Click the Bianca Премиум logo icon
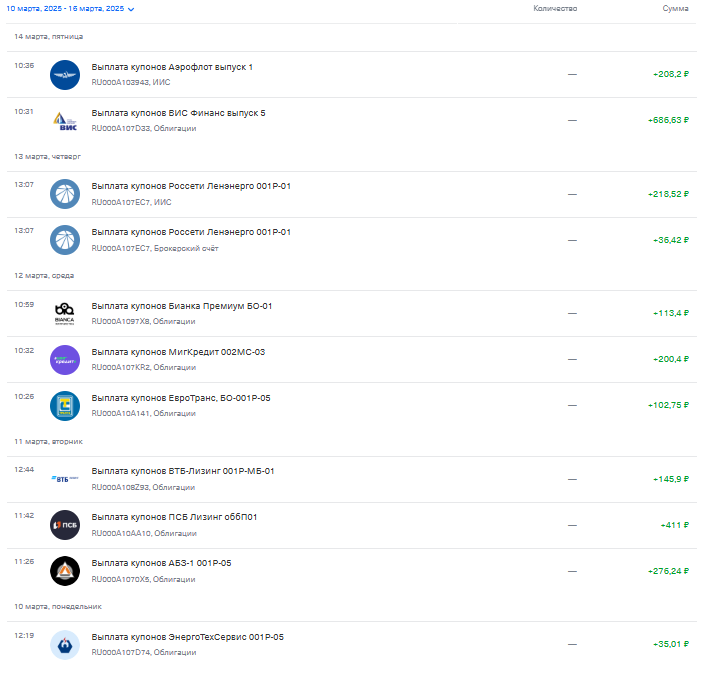The height and width of the screenshot is (674, 705). tap(65, 313)
